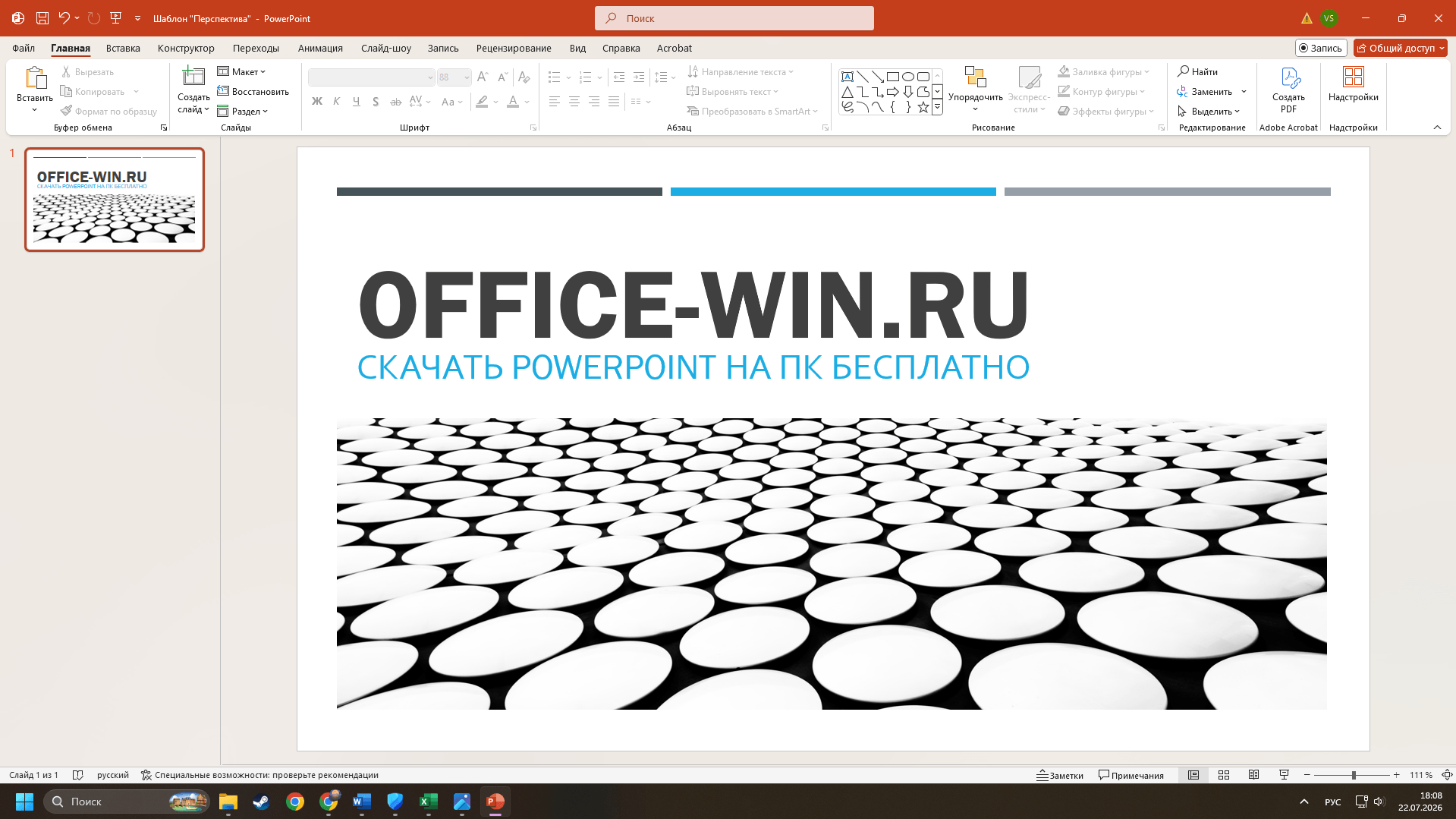This screenshot has height=819, width=1456.
Task: Toggle italic (К) formatting
Action: pos(336,102)
